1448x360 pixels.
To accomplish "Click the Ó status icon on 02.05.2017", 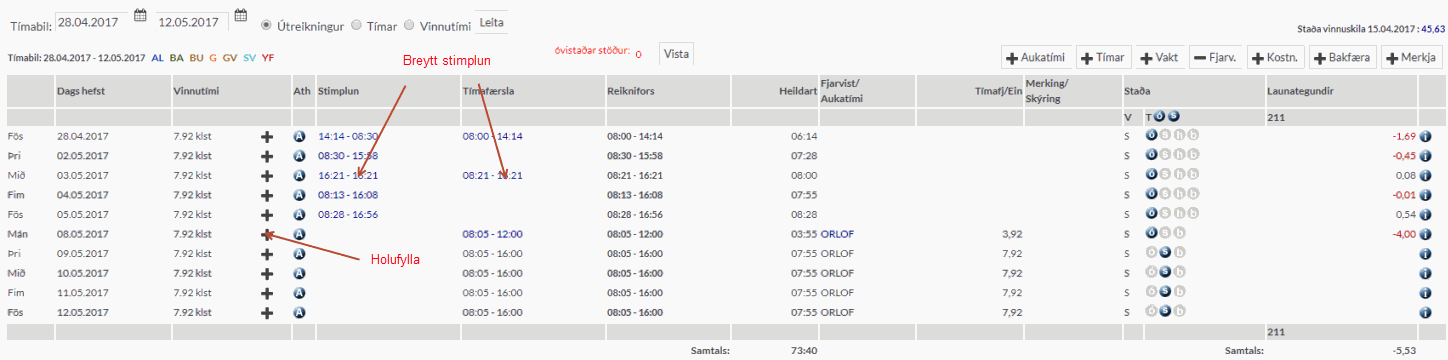I will point(1150,155).
